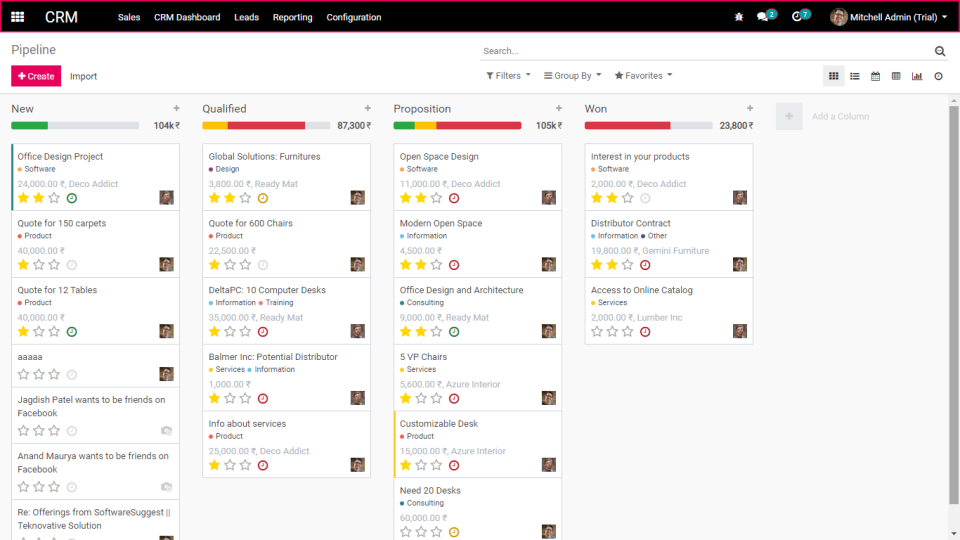Open the Favorites dropdown
The image size is (960, 540).
[x=643, y=76]
